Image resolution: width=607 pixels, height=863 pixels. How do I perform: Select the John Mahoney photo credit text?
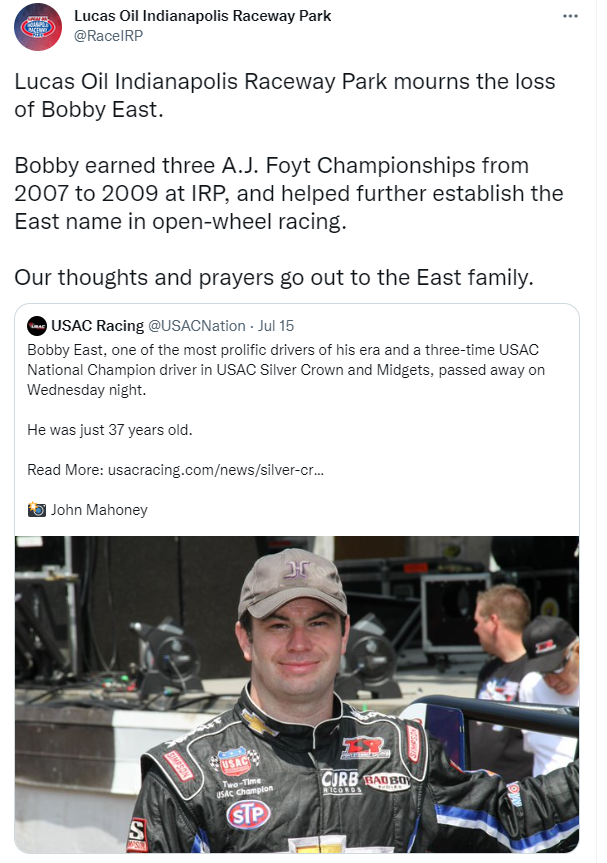(x=99, y=510)
